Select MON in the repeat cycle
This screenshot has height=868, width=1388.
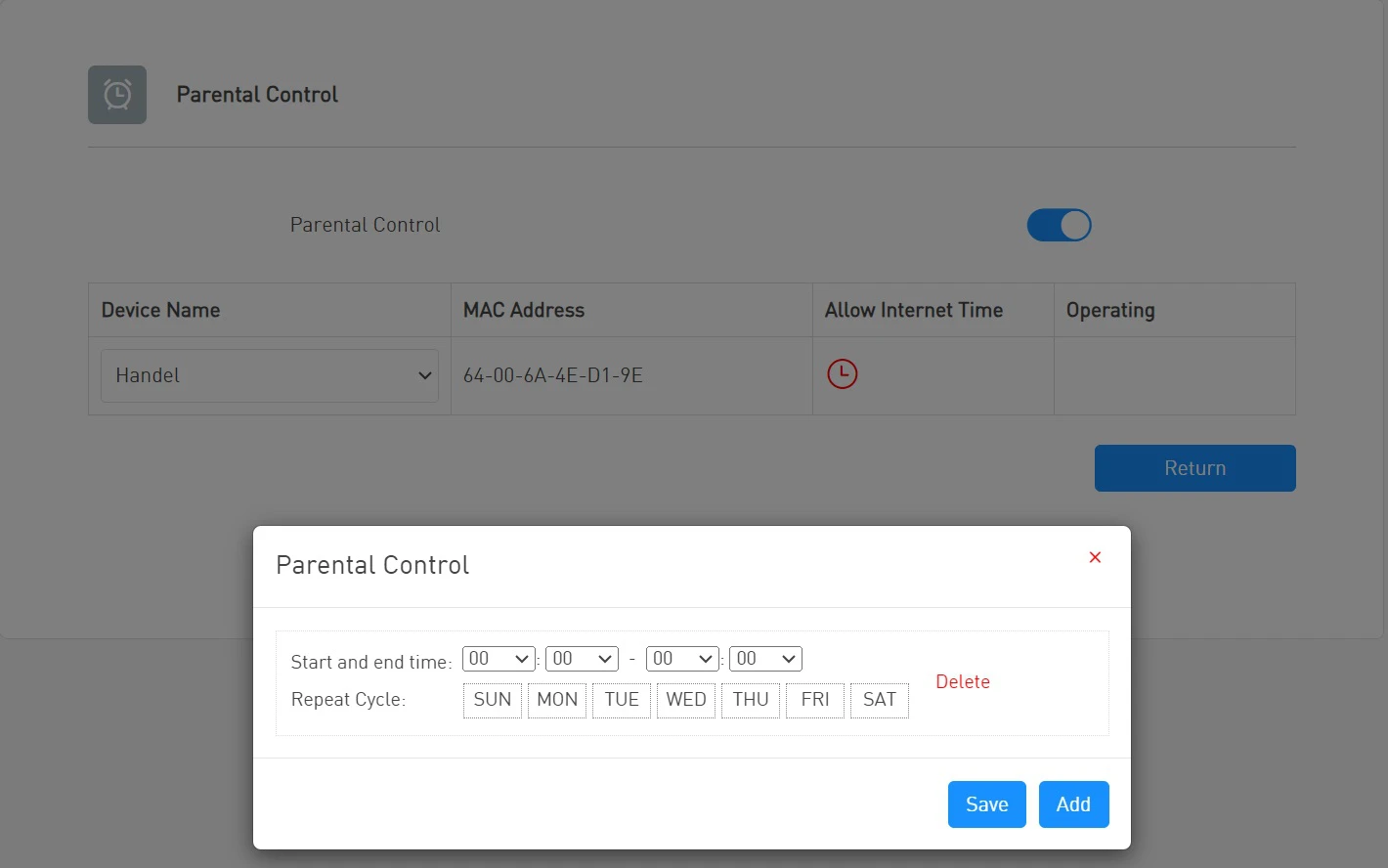point(557,700)
